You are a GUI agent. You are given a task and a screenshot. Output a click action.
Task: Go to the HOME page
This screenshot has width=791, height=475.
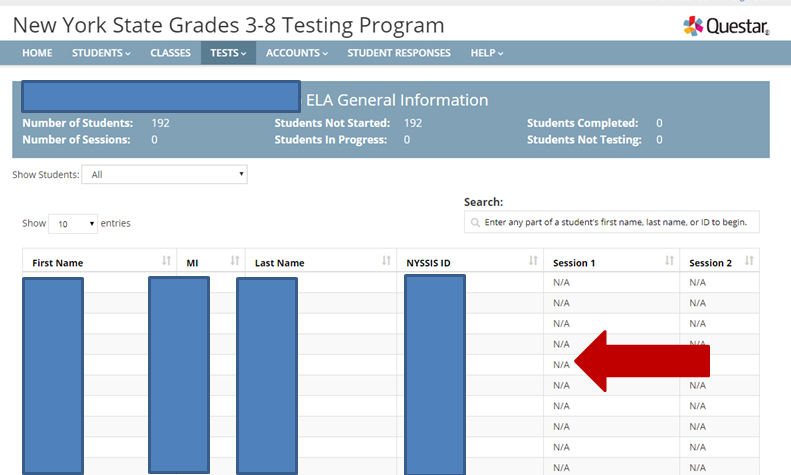[x=37, y=53]
